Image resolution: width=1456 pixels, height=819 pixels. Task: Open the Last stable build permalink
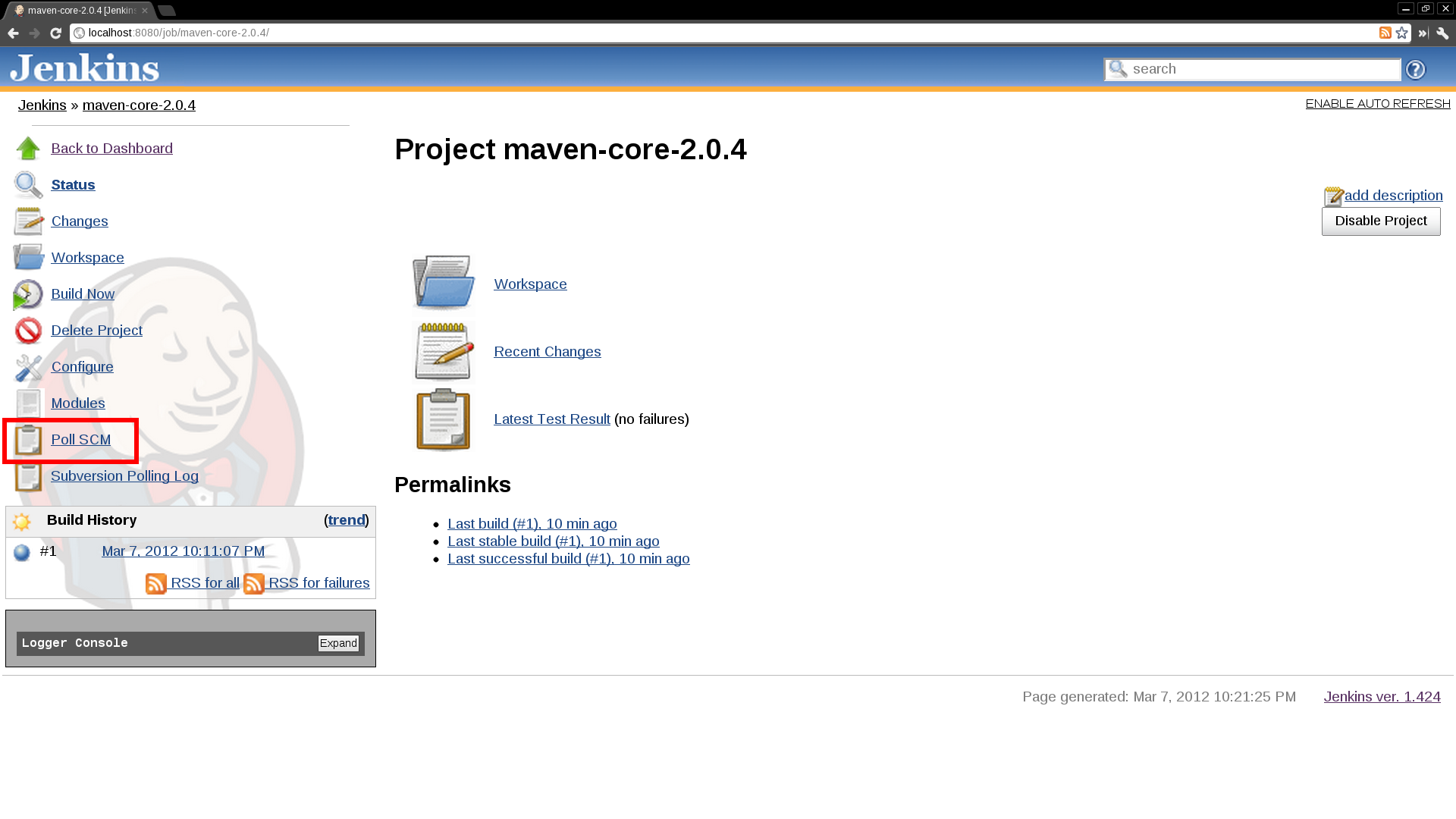pyautogui.click(x=553, y=541)
